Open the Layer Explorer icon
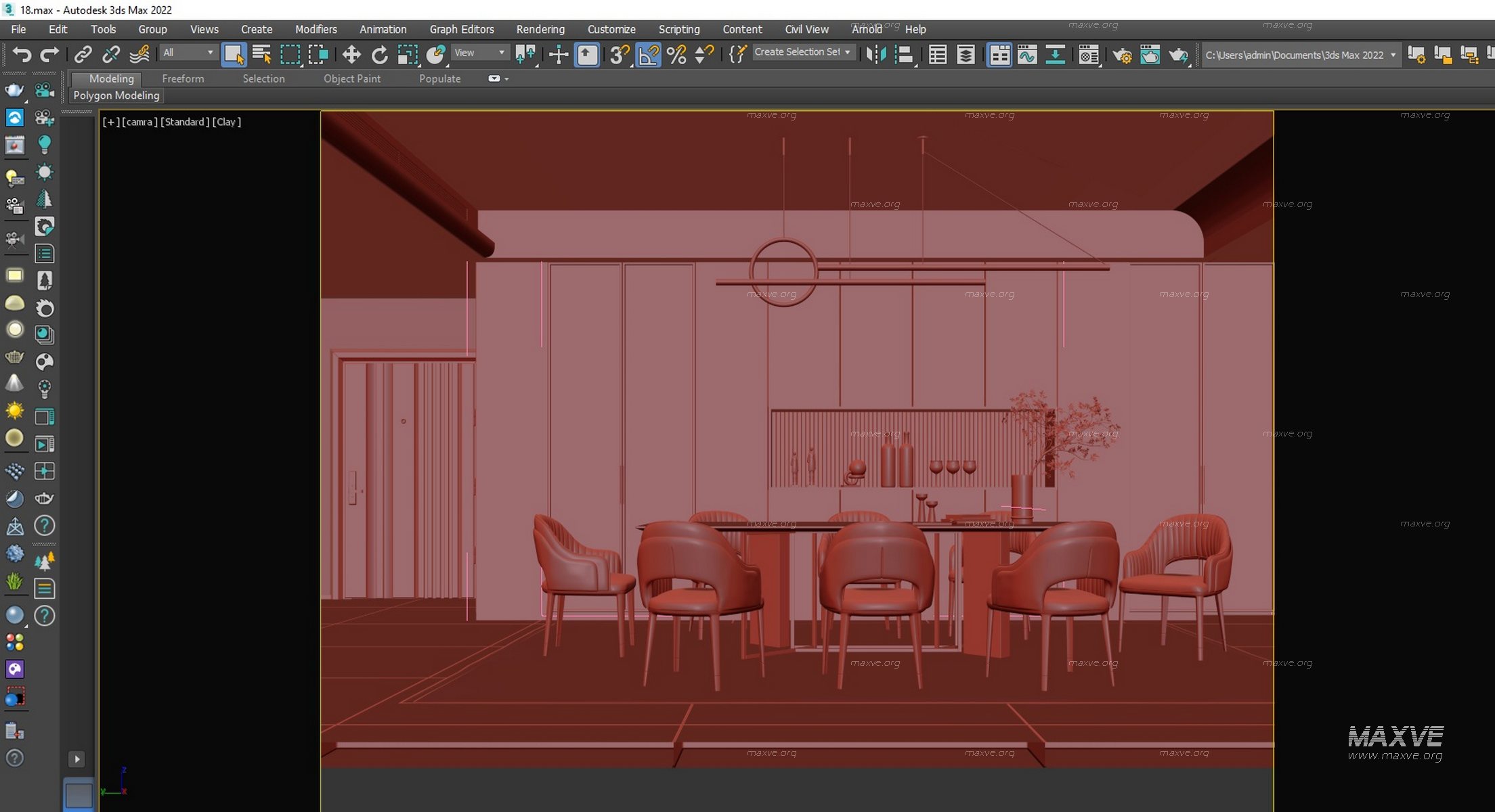The height and width of the screenshot is (812, 1495). point(966,54)
